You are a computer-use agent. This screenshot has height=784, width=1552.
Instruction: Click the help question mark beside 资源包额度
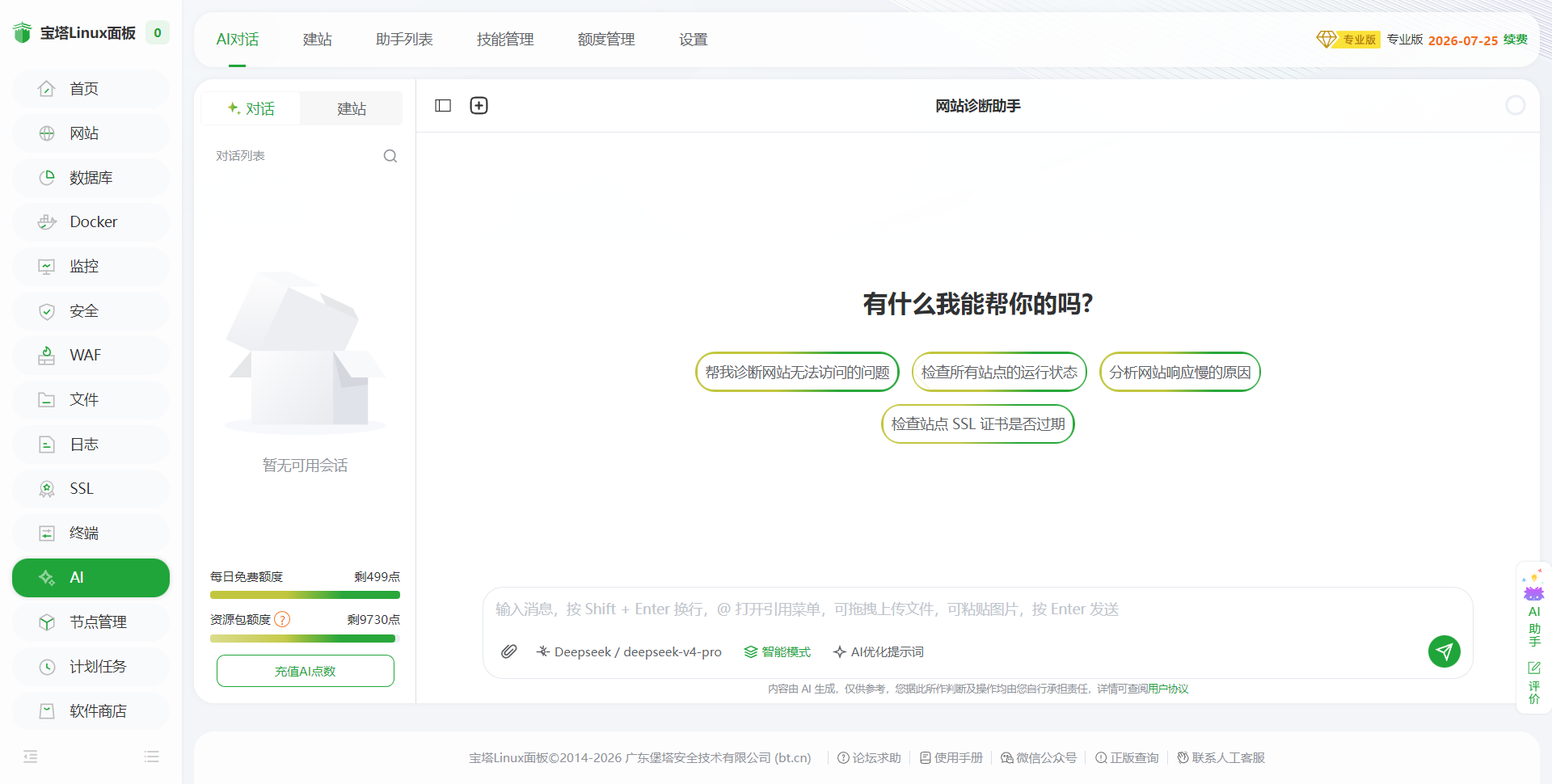(282, 620)
